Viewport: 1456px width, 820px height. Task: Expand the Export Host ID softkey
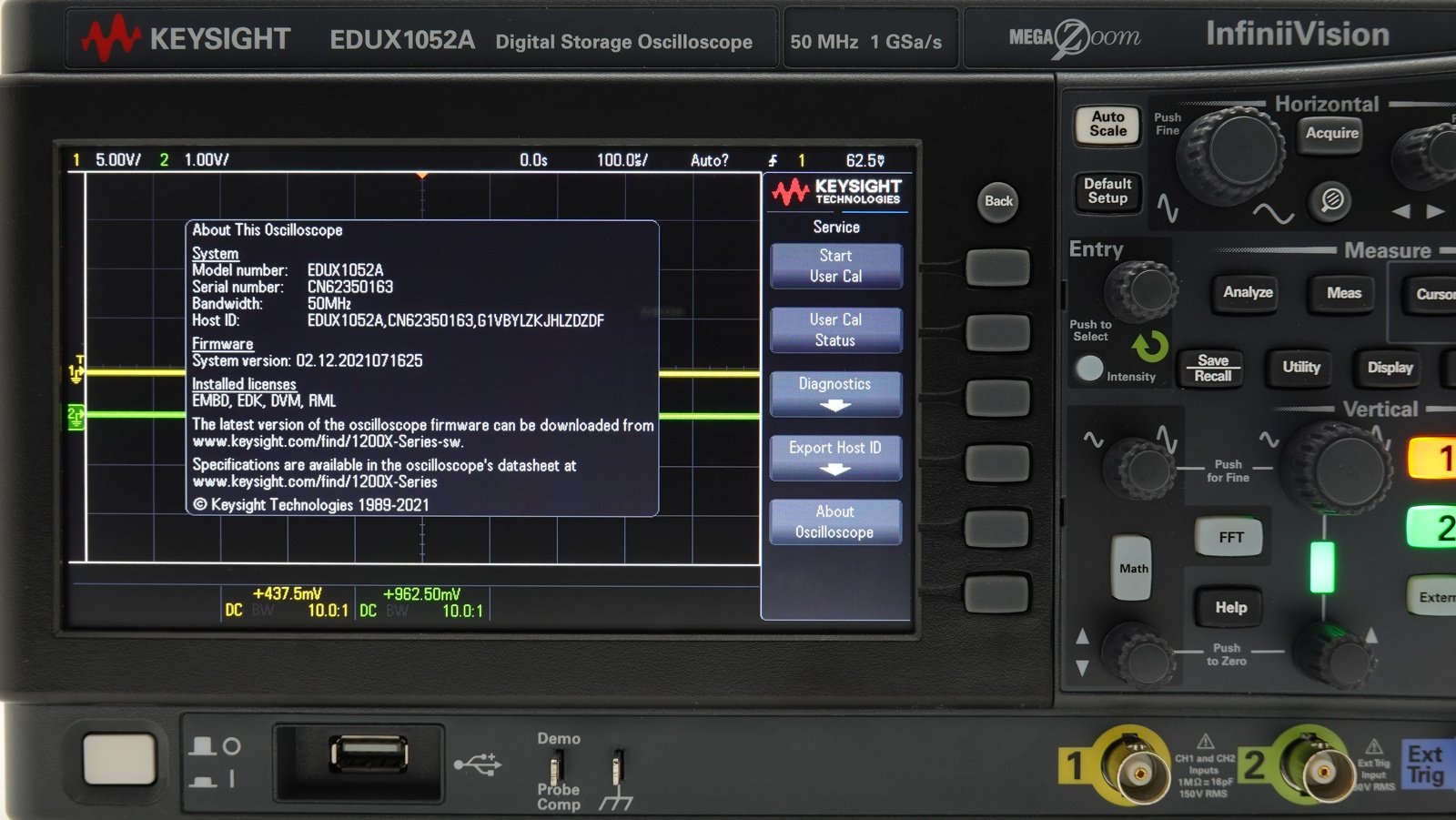[835, 458]
